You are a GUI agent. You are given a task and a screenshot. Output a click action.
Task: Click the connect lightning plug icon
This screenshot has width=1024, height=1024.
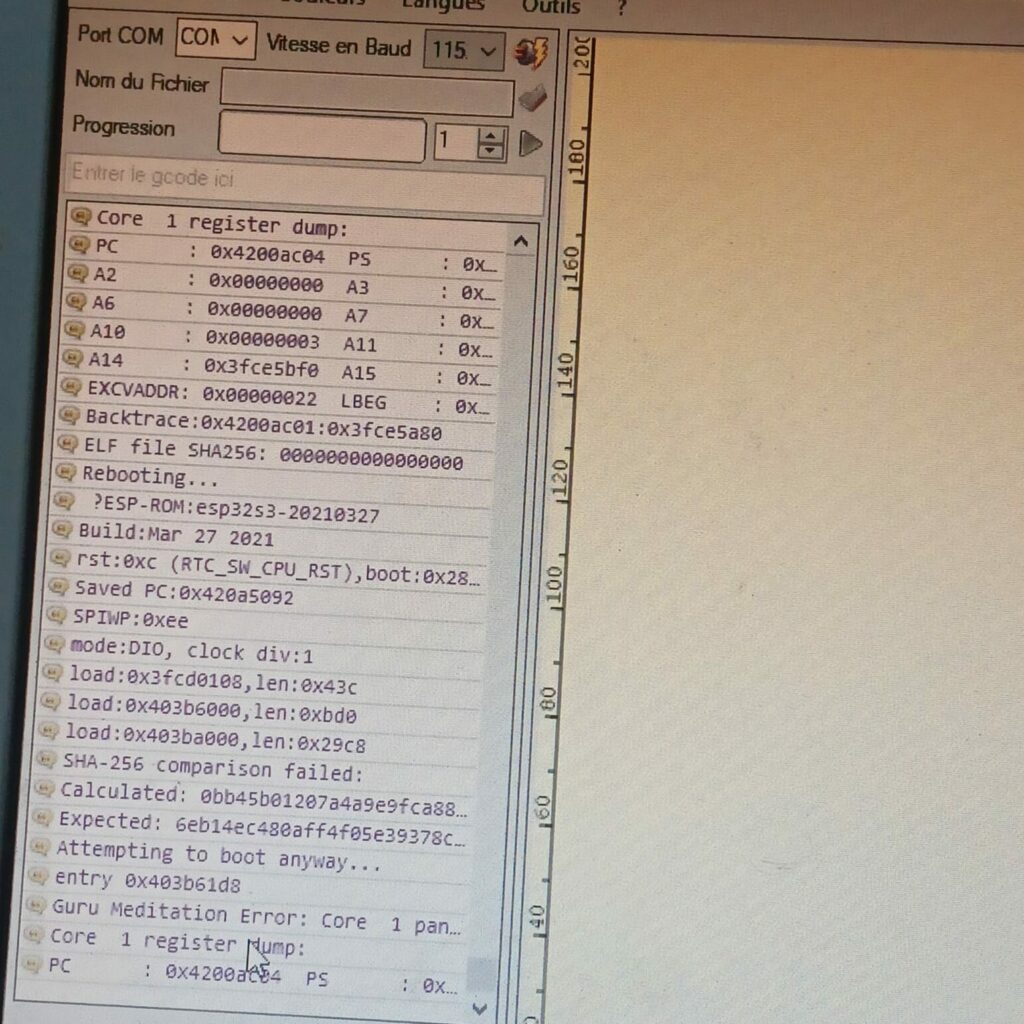click(531, 51)
